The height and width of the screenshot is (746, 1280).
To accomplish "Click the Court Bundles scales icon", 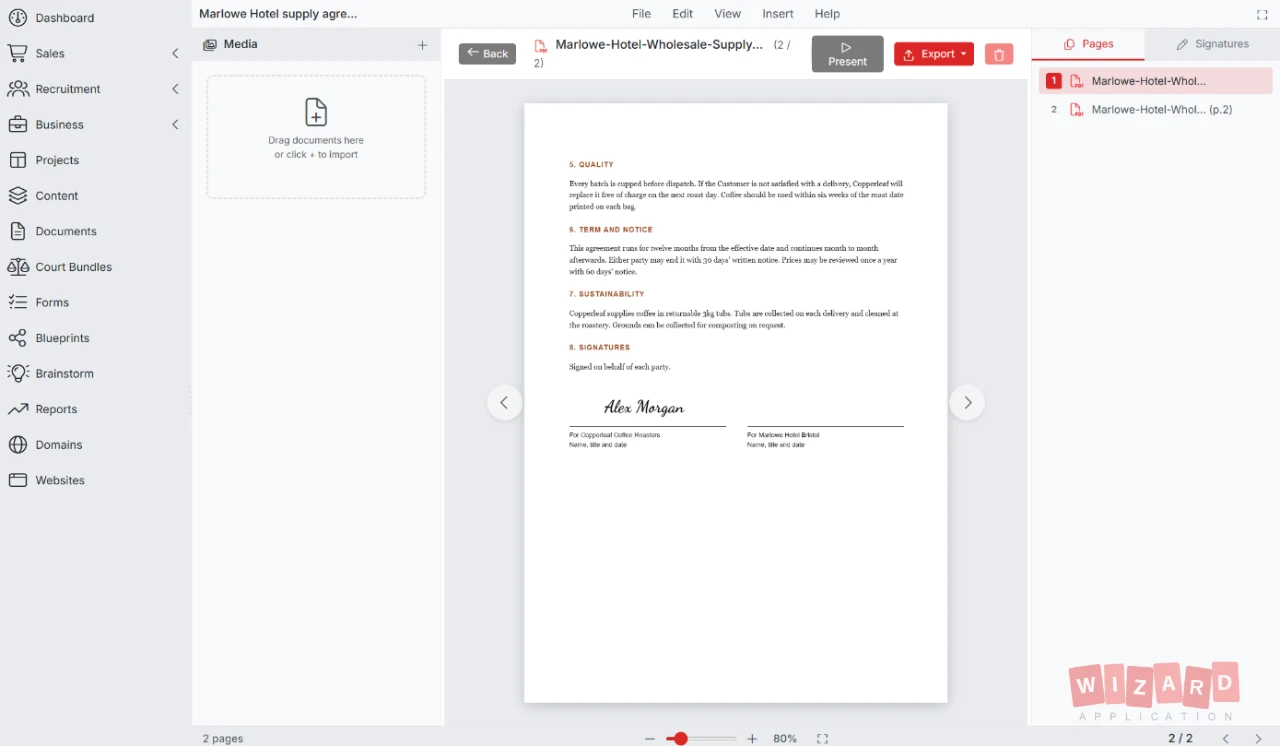I will pos(17,267).
